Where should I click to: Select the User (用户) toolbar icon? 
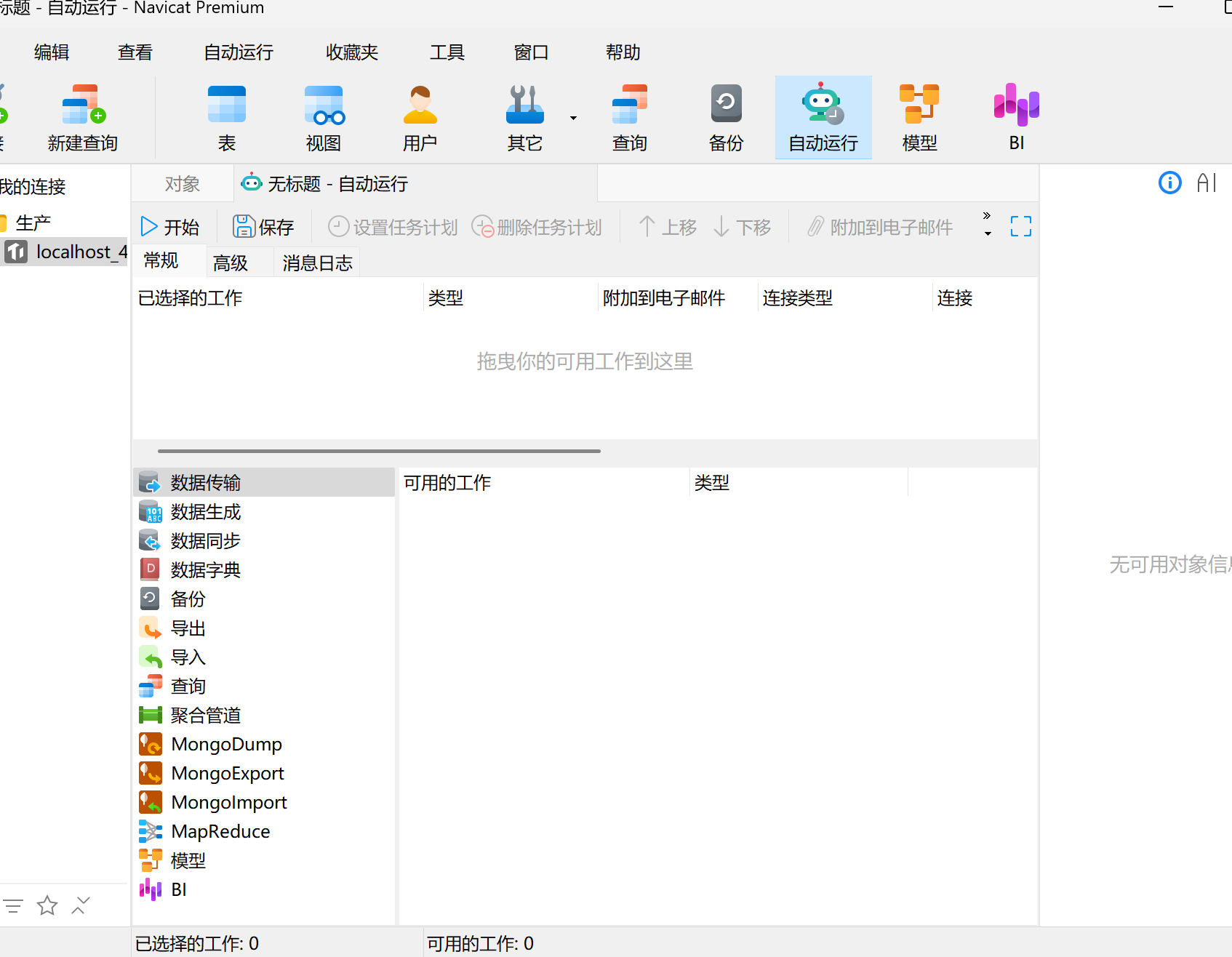tap(420, 116)
